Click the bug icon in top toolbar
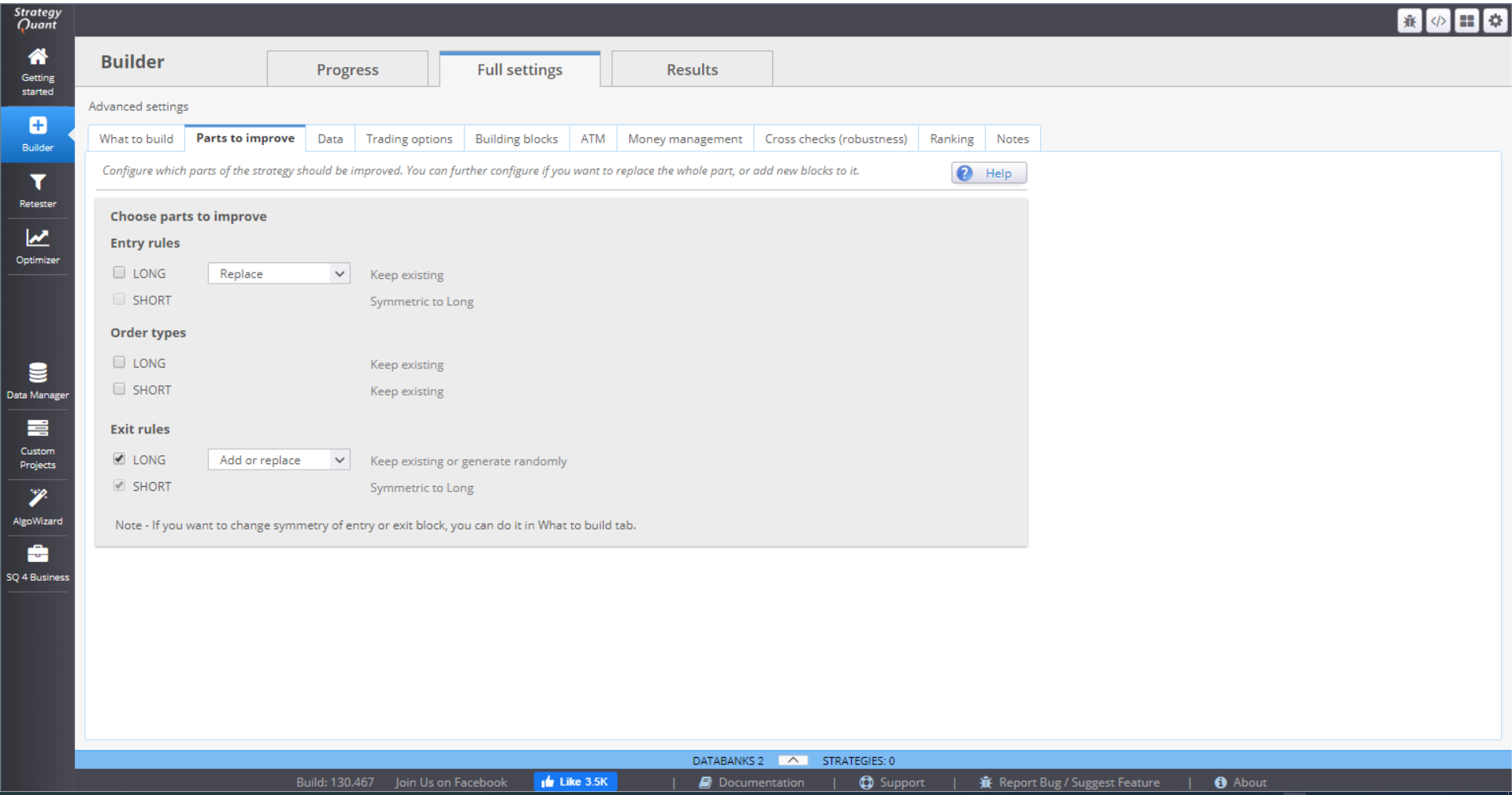The width and height of the screenshot is (1512, 795). point(1410,21)
